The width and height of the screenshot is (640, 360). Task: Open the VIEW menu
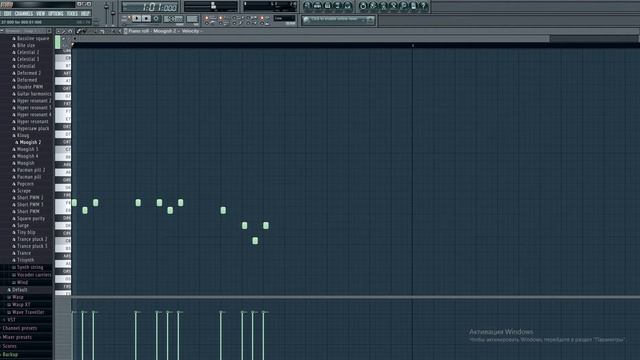coord(40,13)
